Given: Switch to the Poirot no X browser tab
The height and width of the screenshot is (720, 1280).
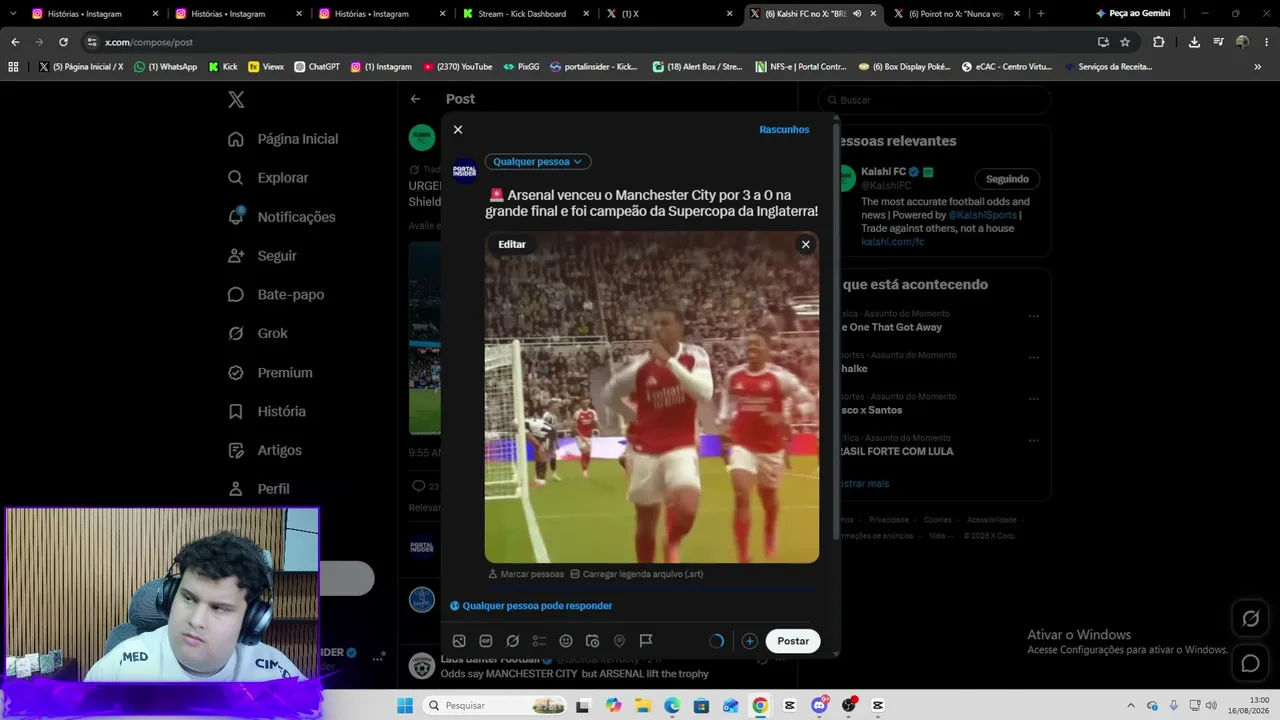Looking at the screenshot, I should [955, 14].
